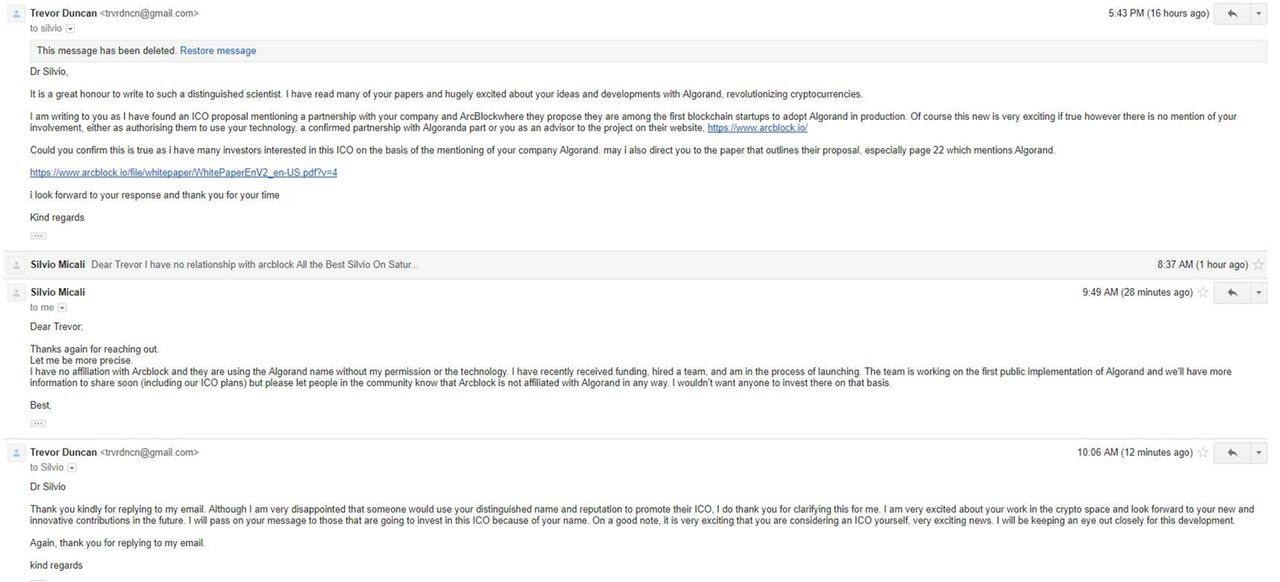
Task: Click the Restore message link
Action: tap(218, 51)
